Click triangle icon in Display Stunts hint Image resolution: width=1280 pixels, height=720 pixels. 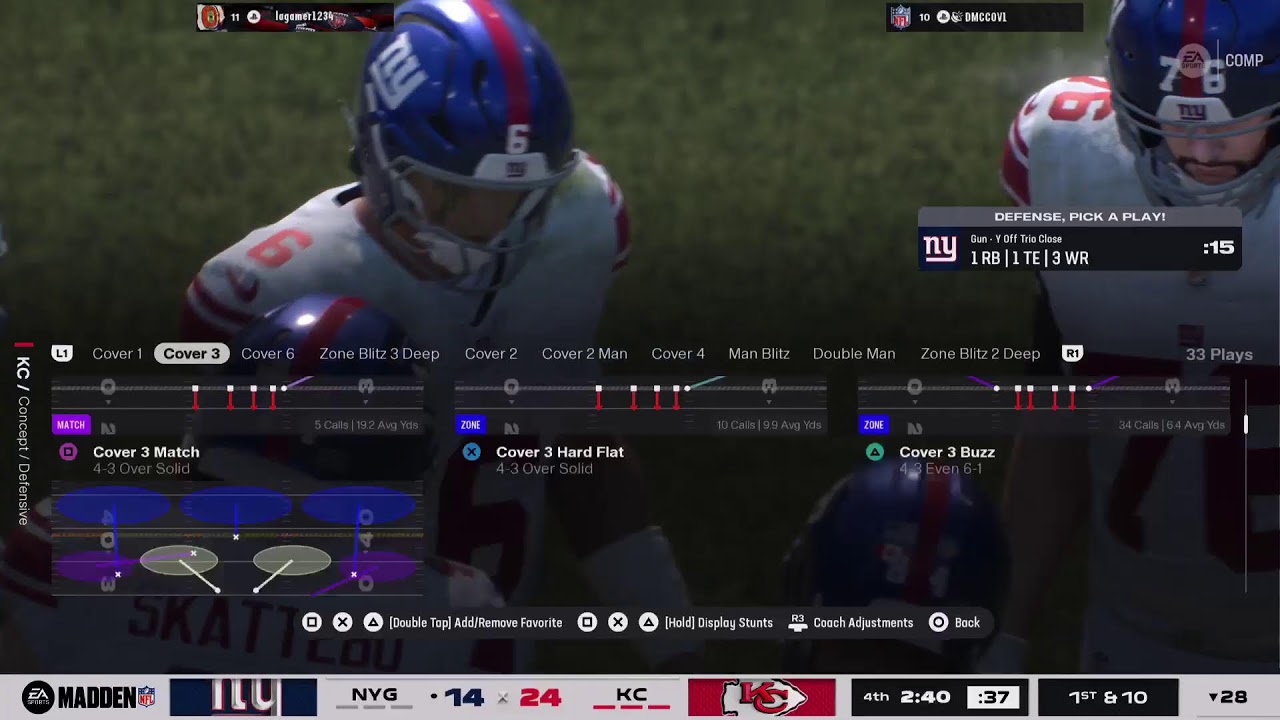tap(648, 622)
